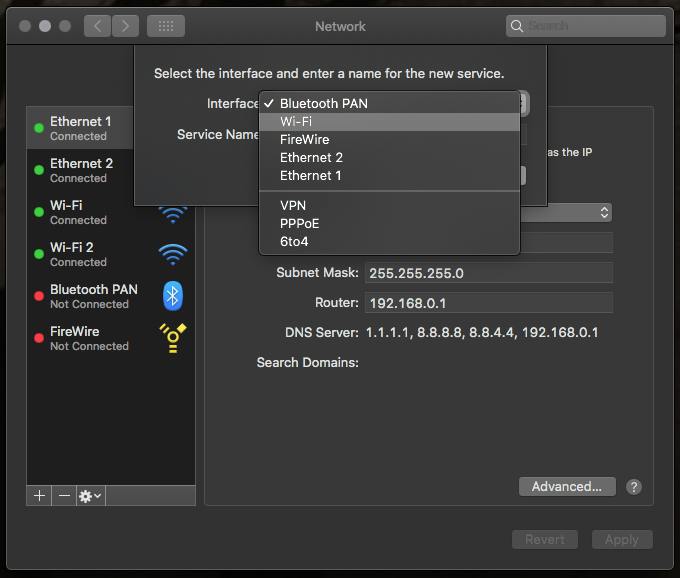Click the Search field in toolbar
Viewport: 680px width, 578px height.
585,26
